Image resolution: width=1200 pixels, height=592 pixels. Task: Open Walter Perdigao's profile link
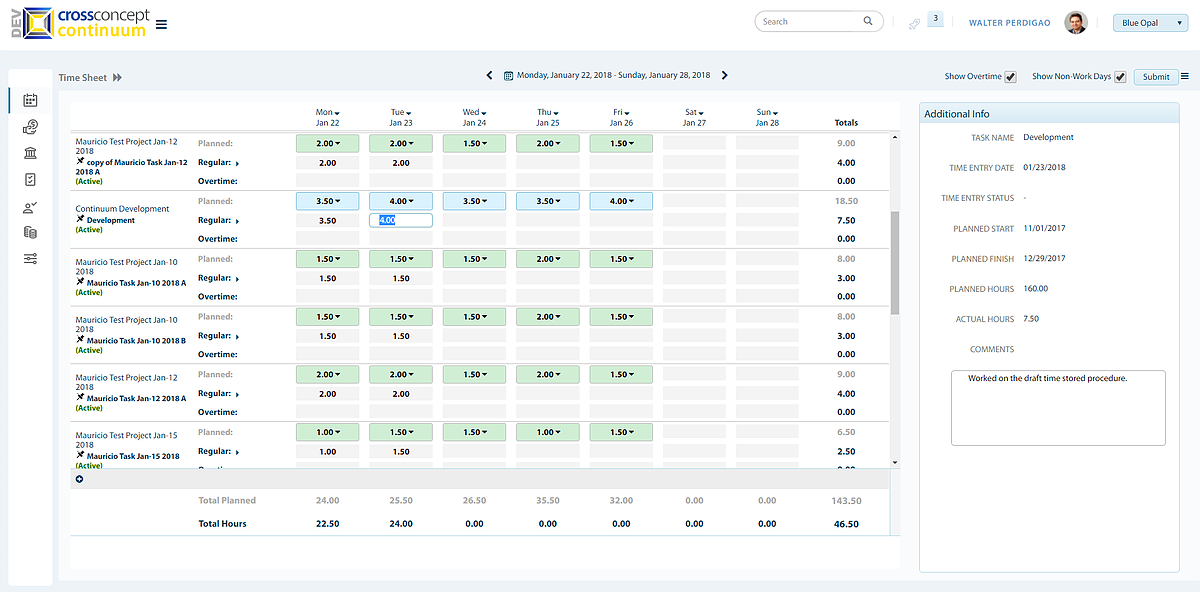tap(1009, 22)
